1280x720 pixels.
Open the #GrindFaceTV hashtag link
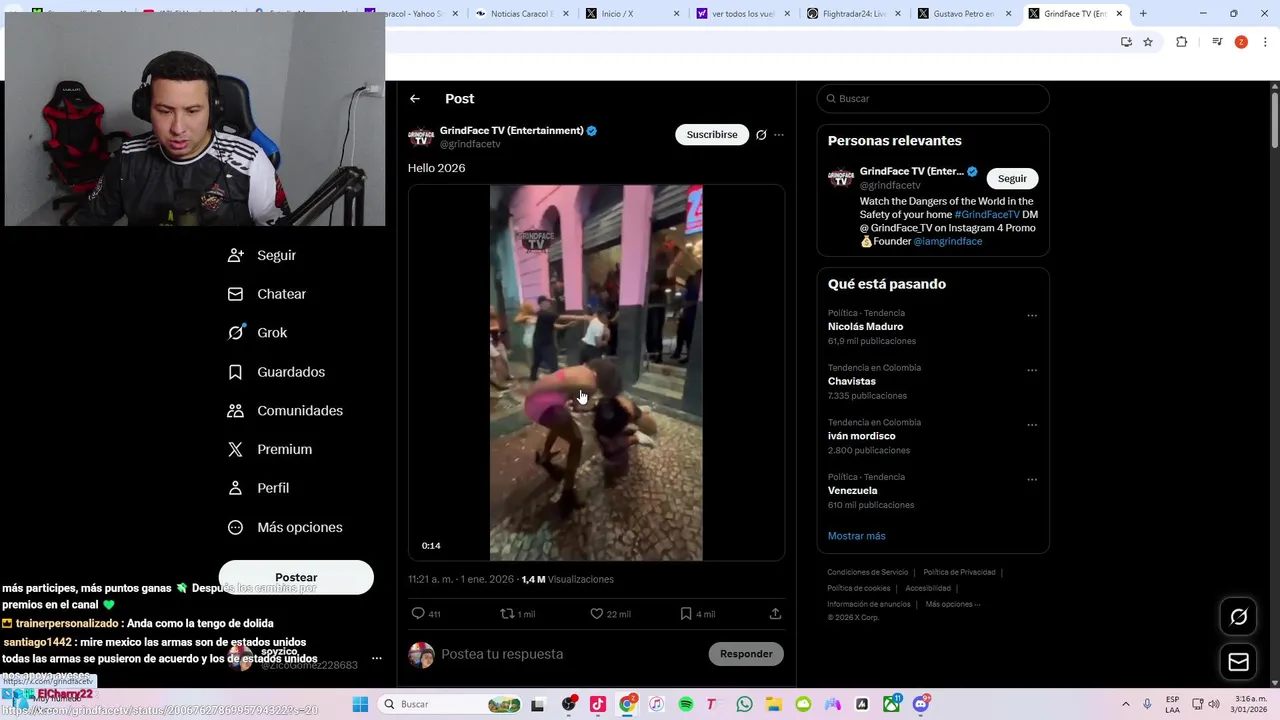[x=987, y=215]
